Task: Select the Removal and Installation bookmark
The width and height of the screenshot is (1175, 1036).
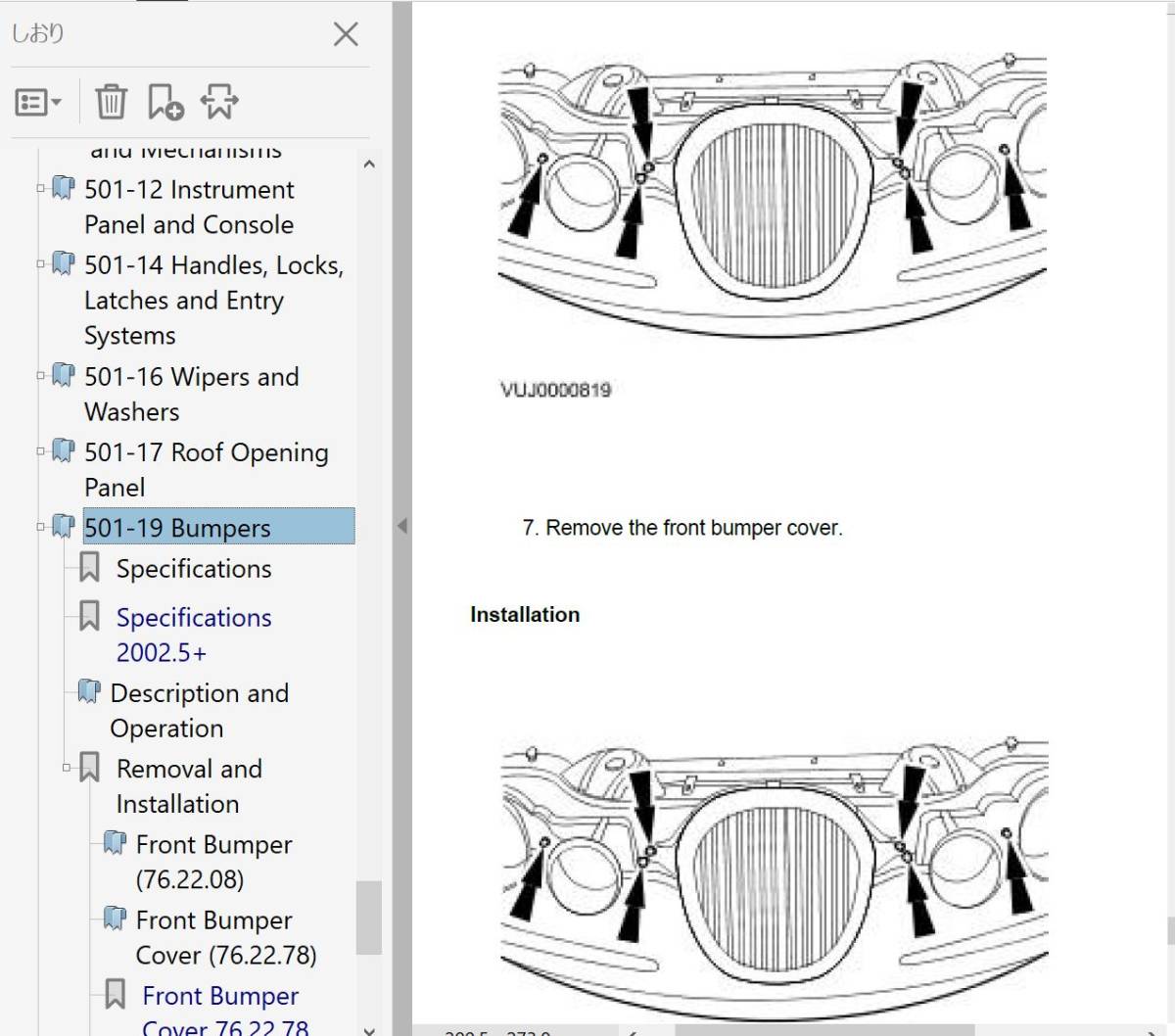Action: pyautogui.click(x=189, y=785)
